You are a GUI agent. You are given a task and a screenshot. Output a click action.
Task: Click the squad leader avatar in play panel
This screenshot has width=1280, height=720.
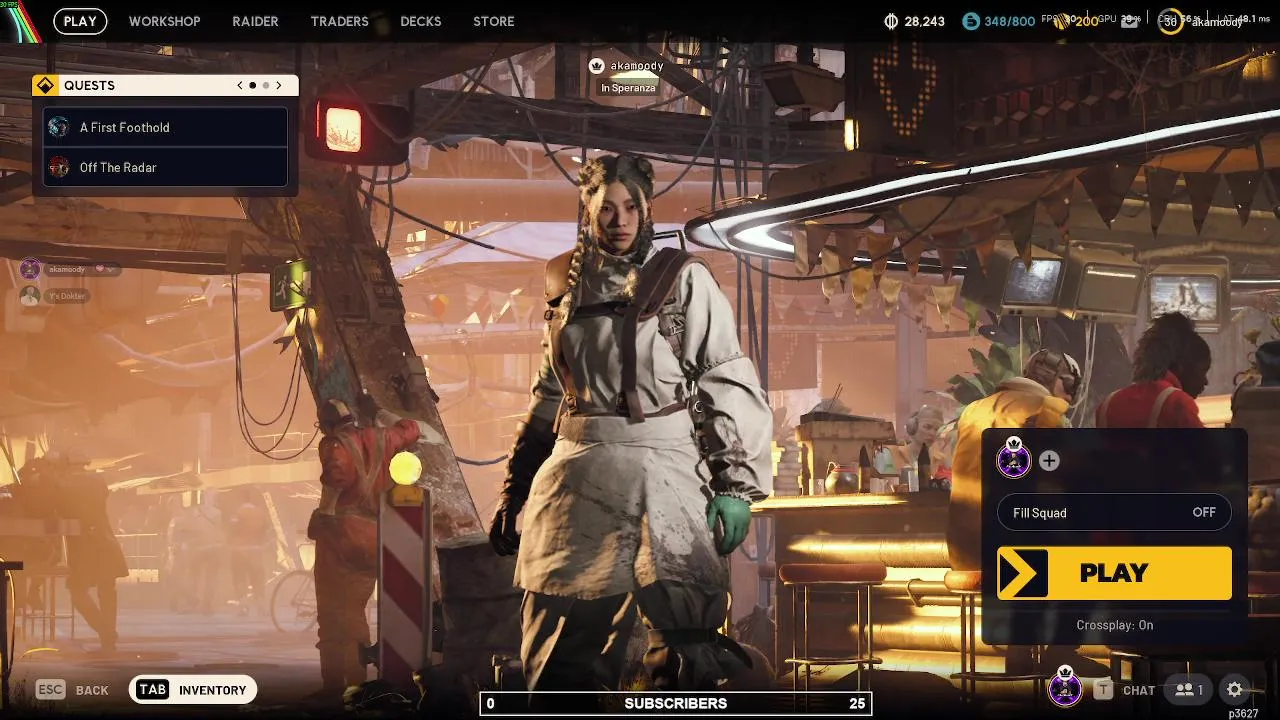click(x=1014, y=459)
